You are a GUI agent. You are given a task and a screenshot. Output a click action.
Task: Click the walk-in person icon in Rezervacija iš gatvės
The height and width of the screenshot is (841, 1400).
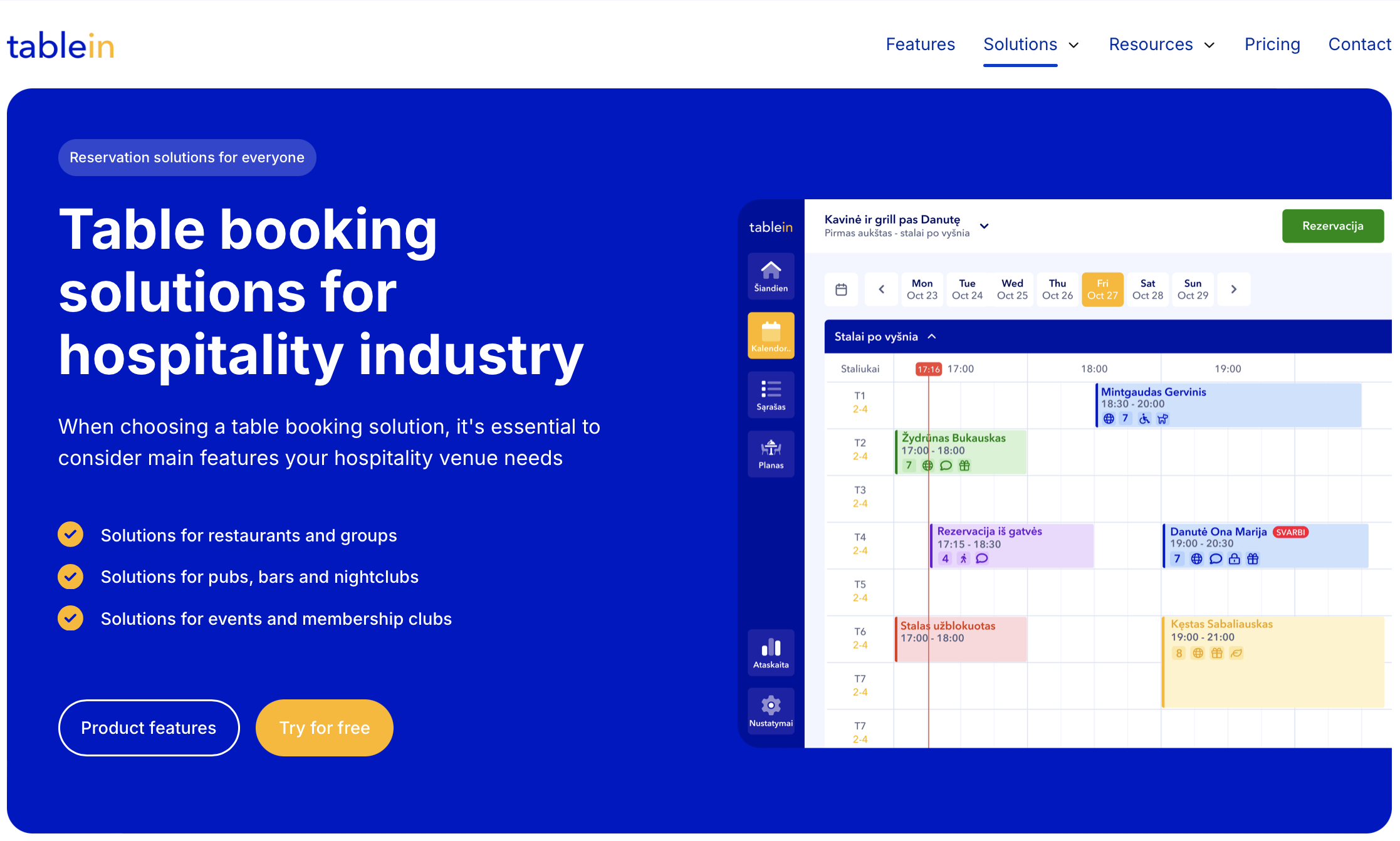(x=964, y=558)
